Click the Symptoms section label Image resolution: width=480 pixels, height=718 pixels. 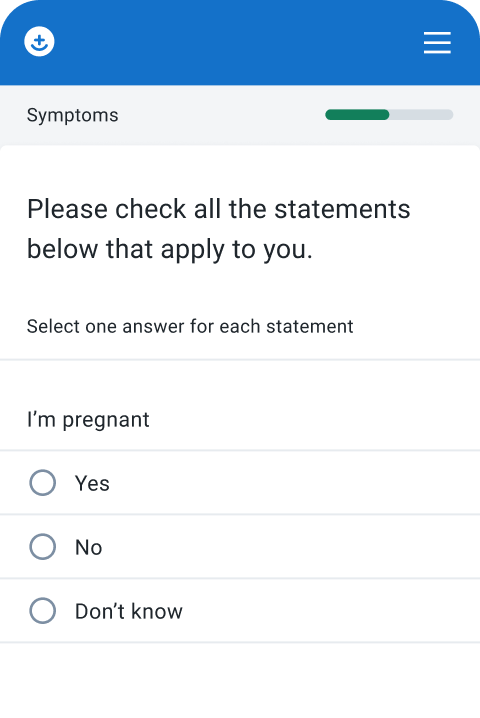(x=72, y=115)
